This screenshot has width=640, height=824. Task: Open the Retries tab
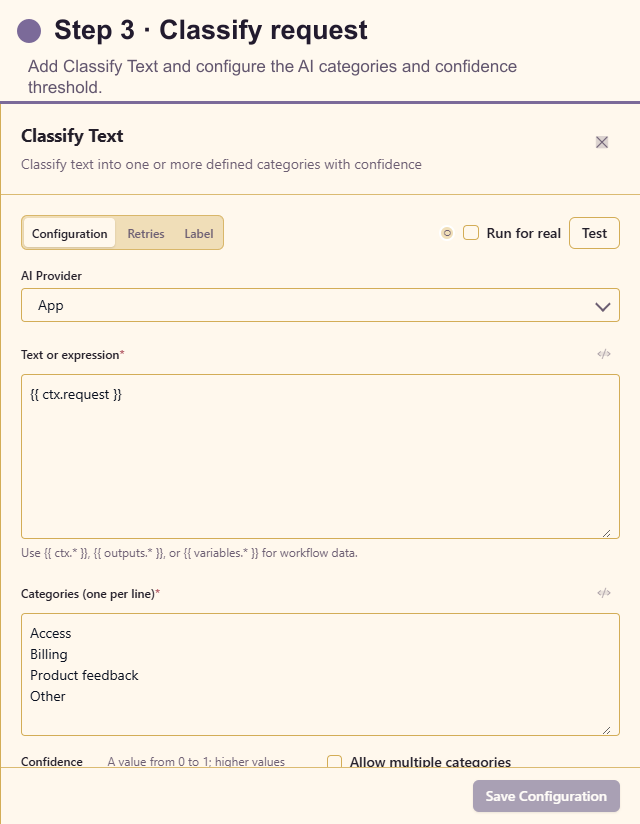click(146, 233)
